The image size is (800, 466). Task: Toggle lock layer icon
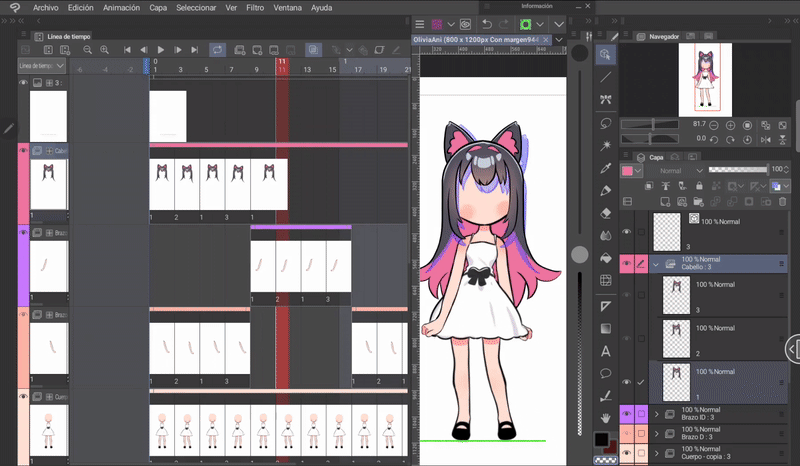[x=699, y=186]
